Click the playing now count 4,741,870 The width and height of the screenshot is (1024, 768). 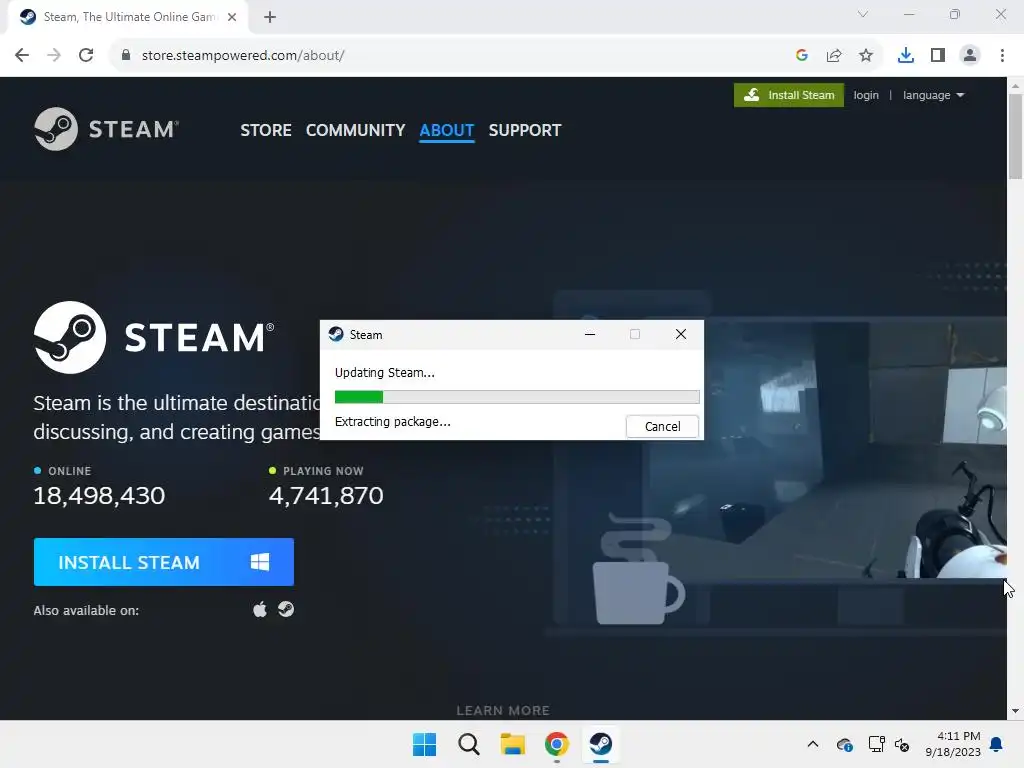pos(326,496)
